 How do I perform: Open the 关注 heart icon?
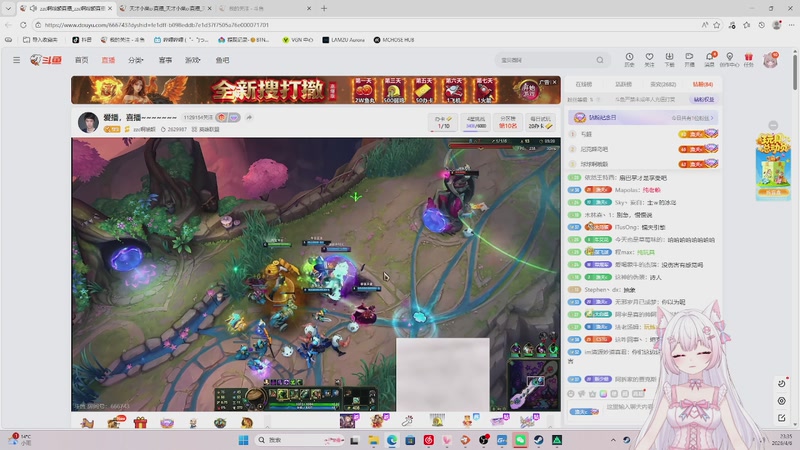pyautogui.click(x=649, y=60)
